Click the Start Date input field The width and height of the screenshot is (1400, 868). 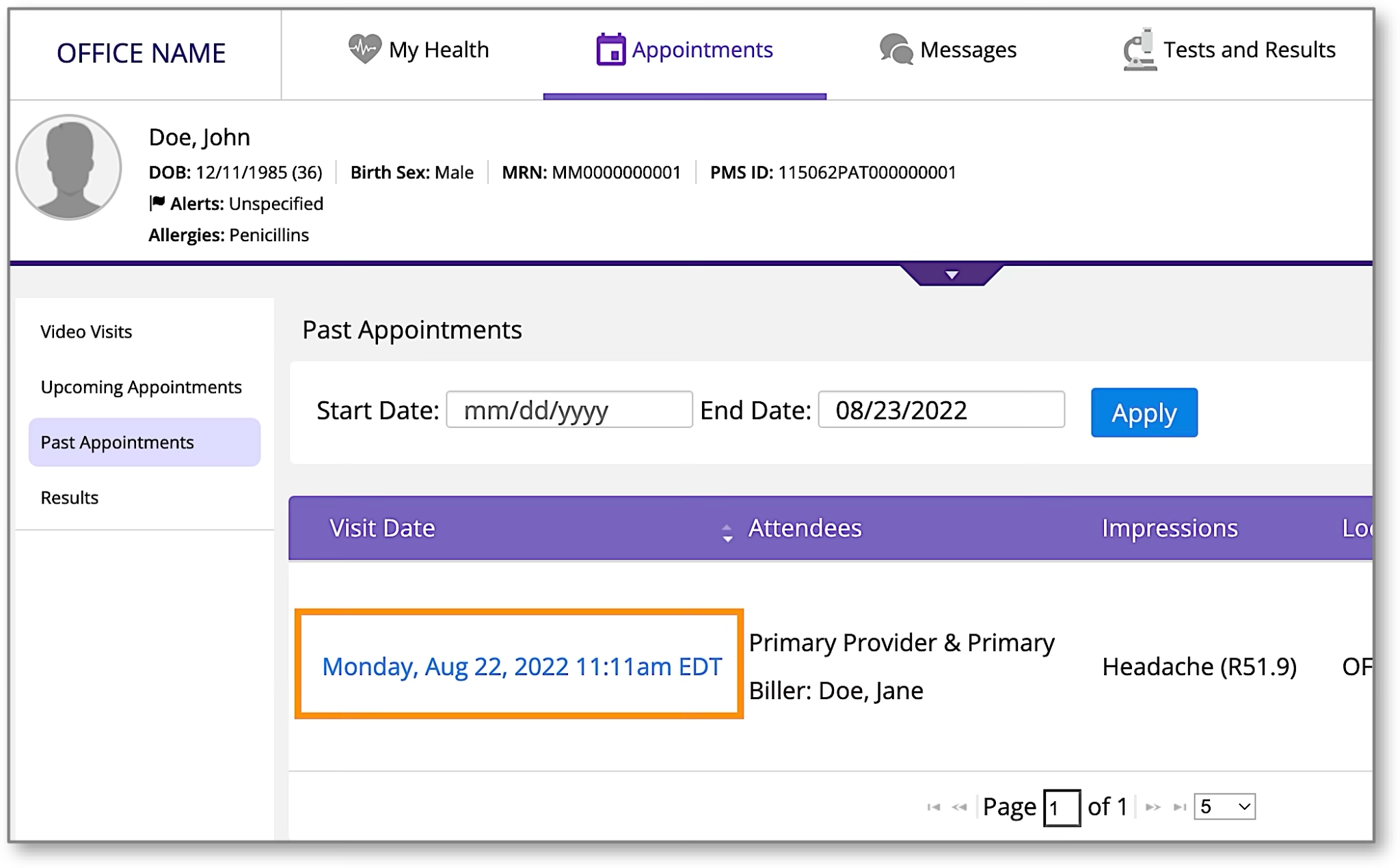tap(569, 410)
